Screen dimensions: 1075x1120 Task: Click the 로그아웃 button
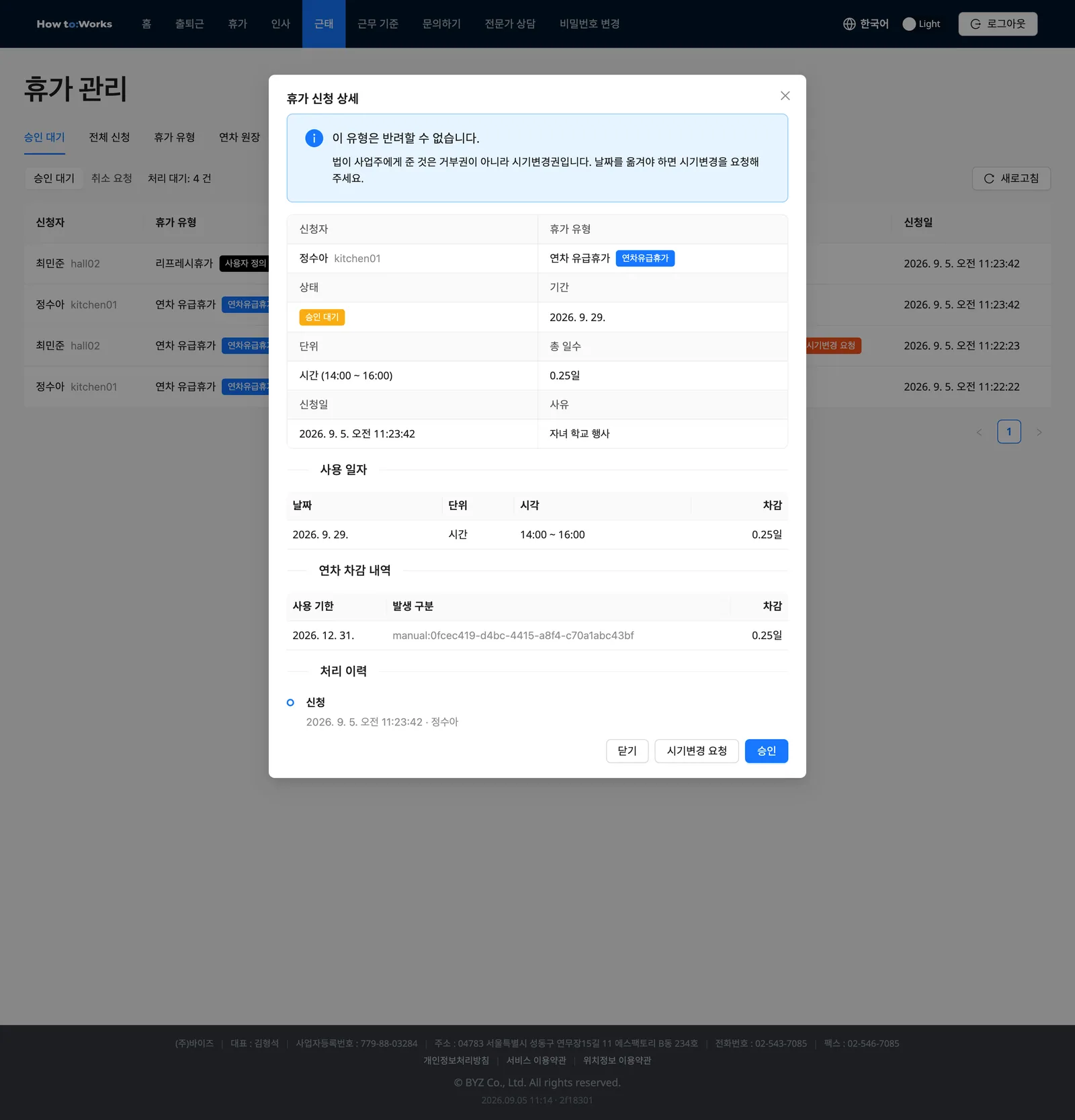click(x=998, y=24)
